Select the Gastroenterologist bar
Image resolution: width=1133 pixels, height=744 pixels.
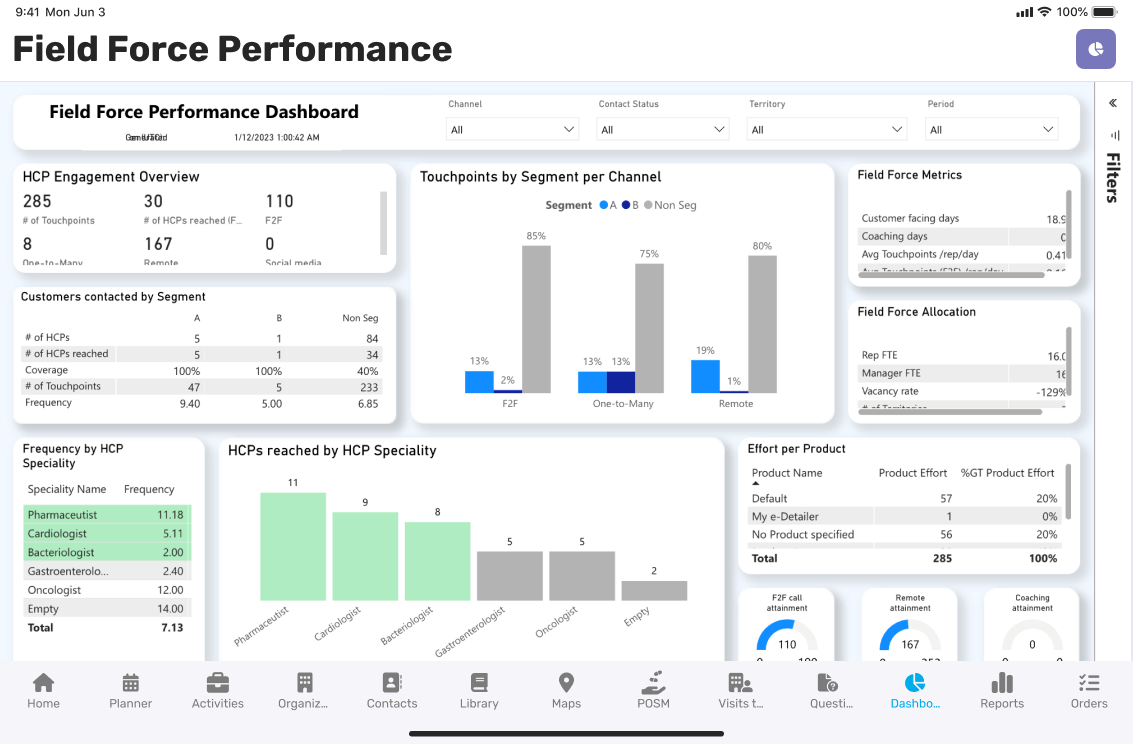pos(509,576)
